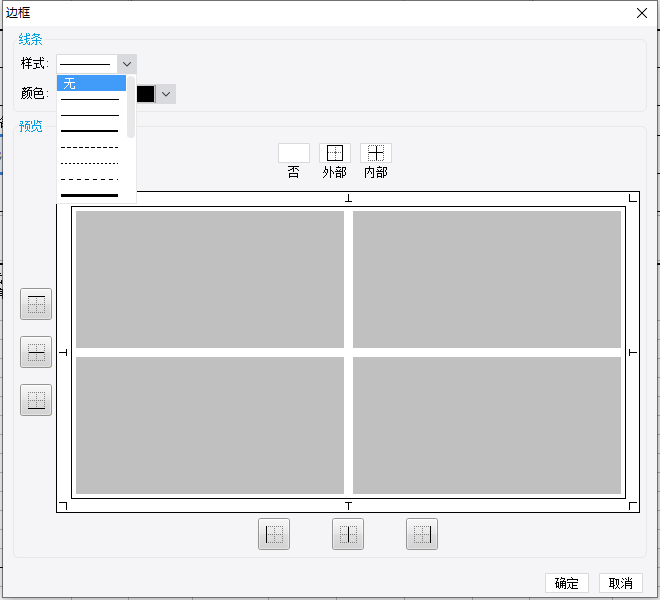Click the top-left gray preview cell
The width and height of the screenshot is (660, 600).
[210, 280]
